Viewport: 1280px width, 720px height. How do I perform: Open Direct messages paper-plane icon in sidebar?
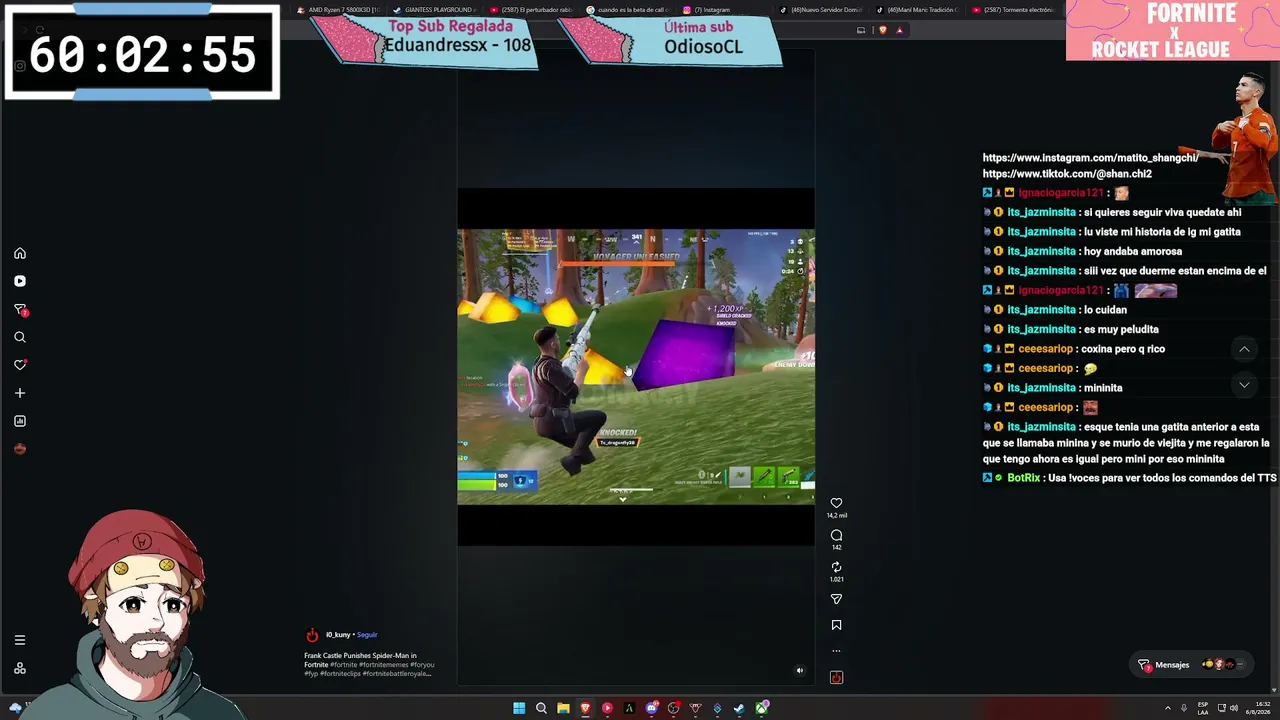(20, 310)
